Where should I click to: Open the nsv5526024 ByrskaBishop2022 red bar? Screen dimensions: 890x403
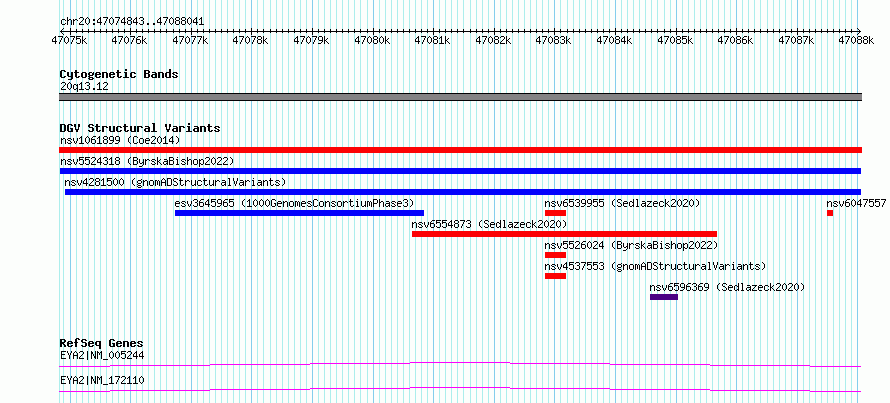pos(555,255)
